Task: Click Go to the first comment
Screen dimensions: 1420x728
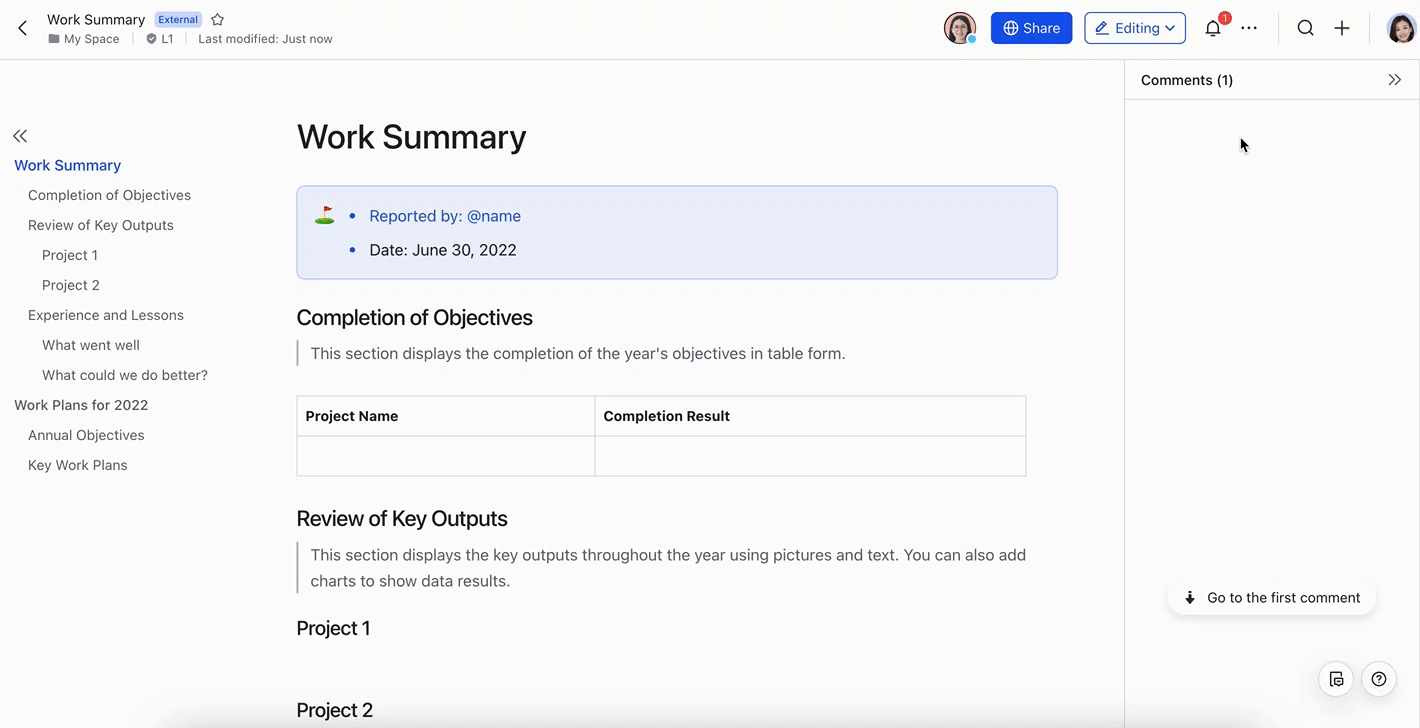Action: coord(1272,597)
